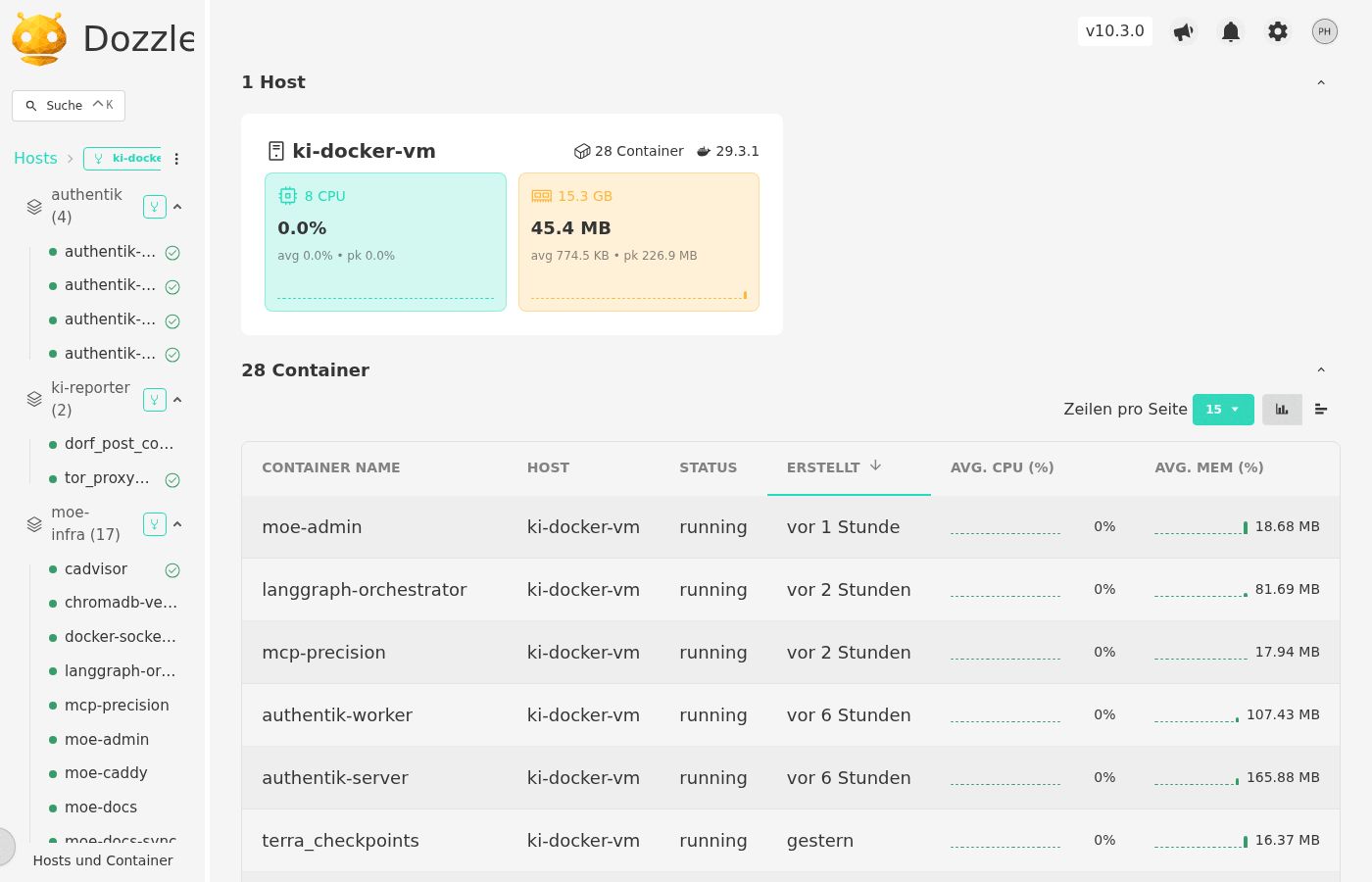Collapse the 28 Container section
Image resolution: width=1372 pixels, height=882 pixels.
[1321, 369]
